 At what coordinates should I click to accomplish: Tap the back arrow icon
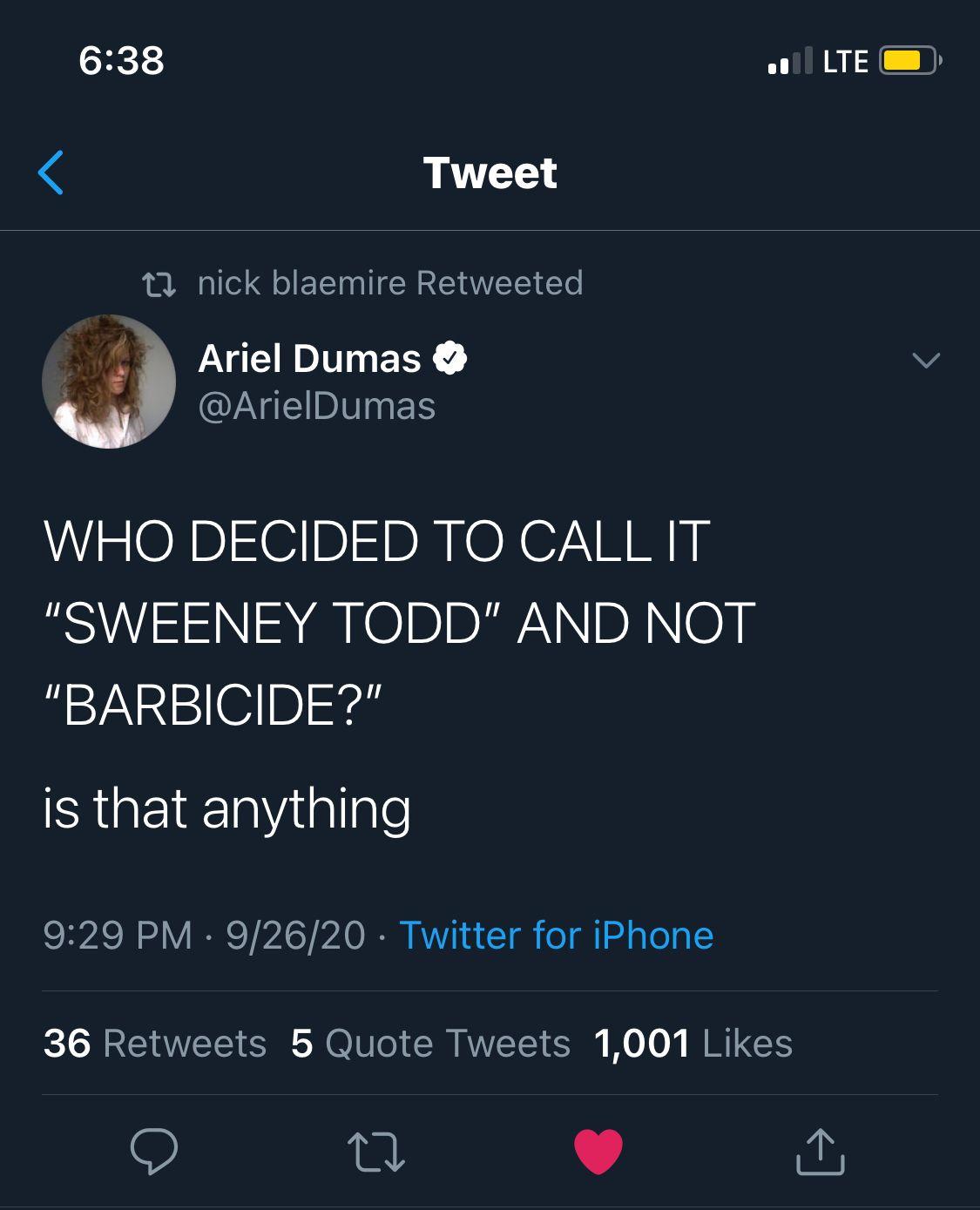coord(51,172)
